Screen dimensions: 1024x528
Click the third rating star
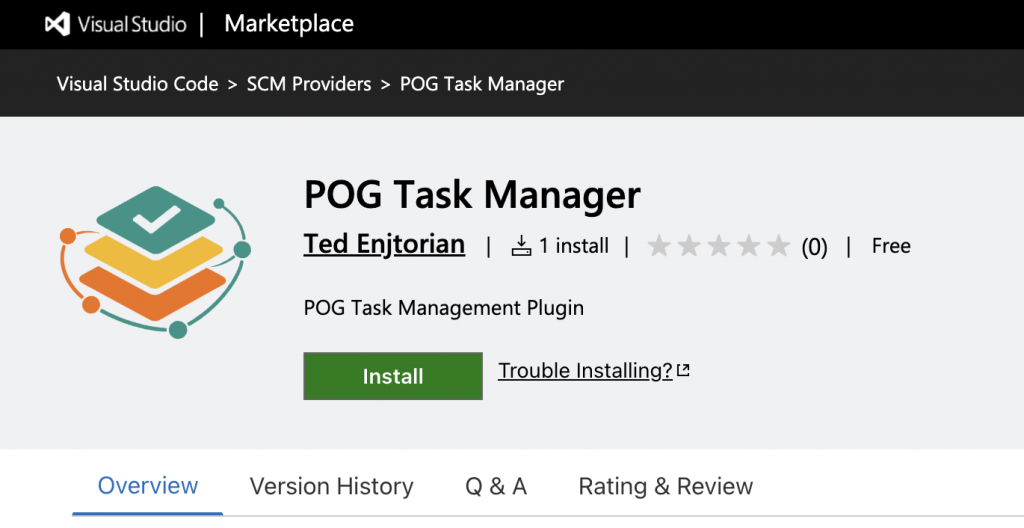pos(718,246)
